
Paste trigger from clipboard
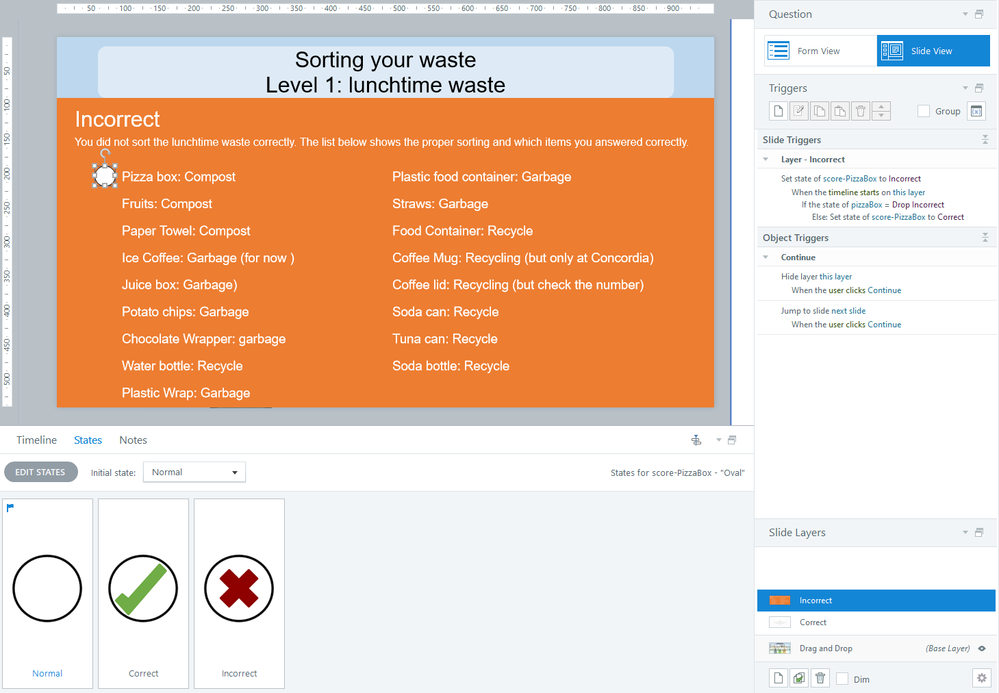[840, 111]
